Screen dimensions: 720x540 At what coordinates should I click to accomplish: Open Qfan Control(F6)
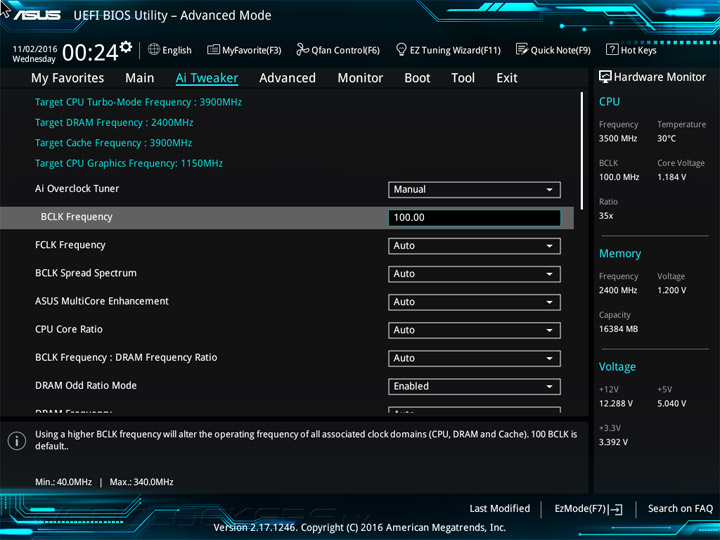point(338,50)
